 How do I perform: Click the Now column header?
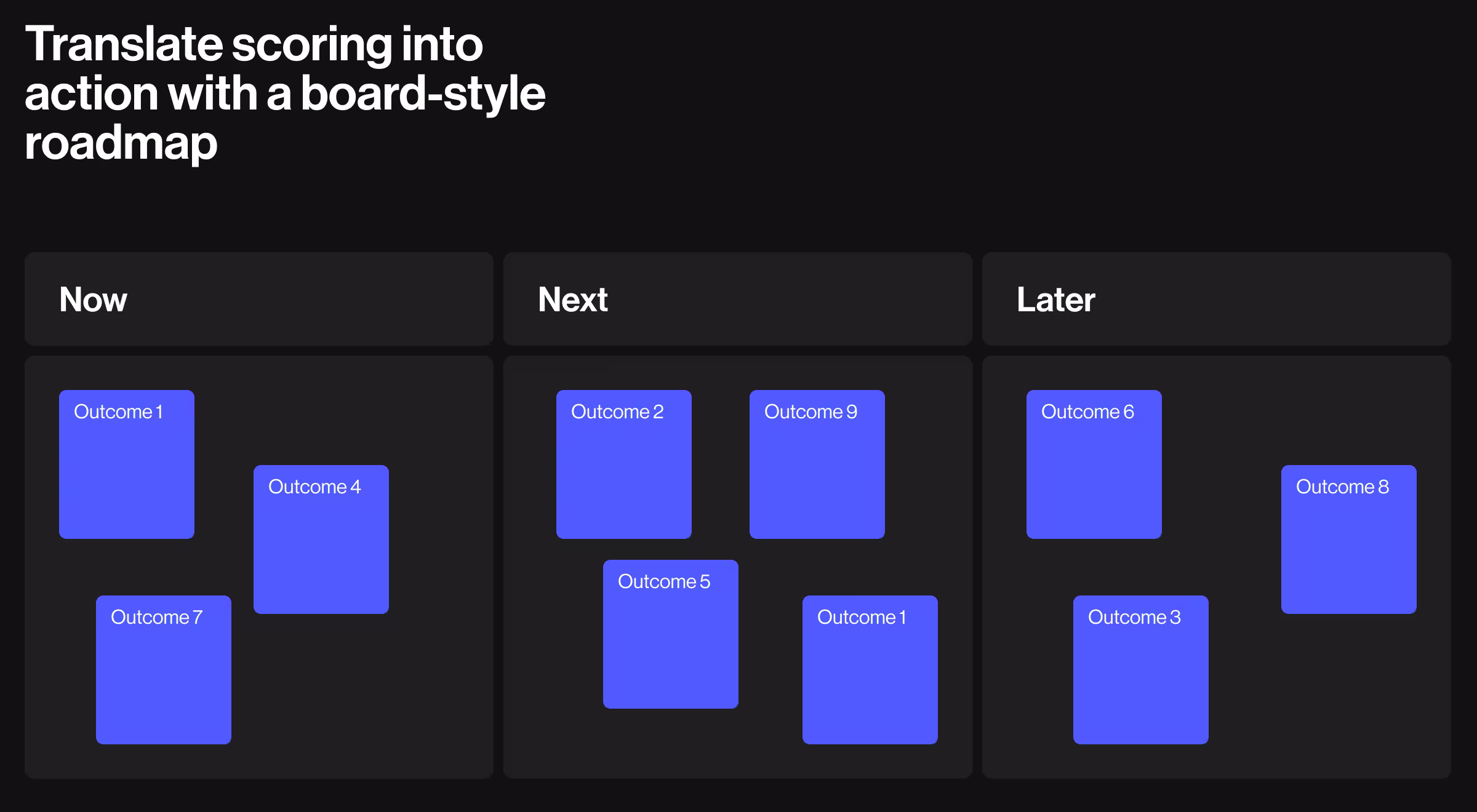click(92, 300)
